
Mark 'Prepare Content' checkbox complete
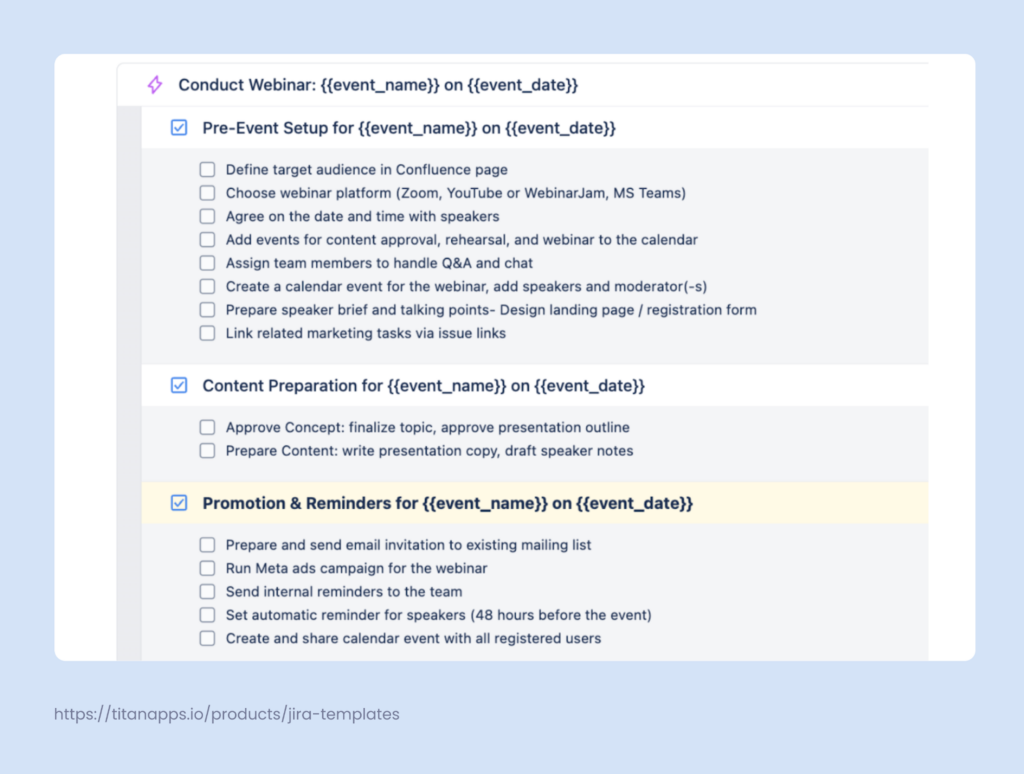click(x=207, y=451)
